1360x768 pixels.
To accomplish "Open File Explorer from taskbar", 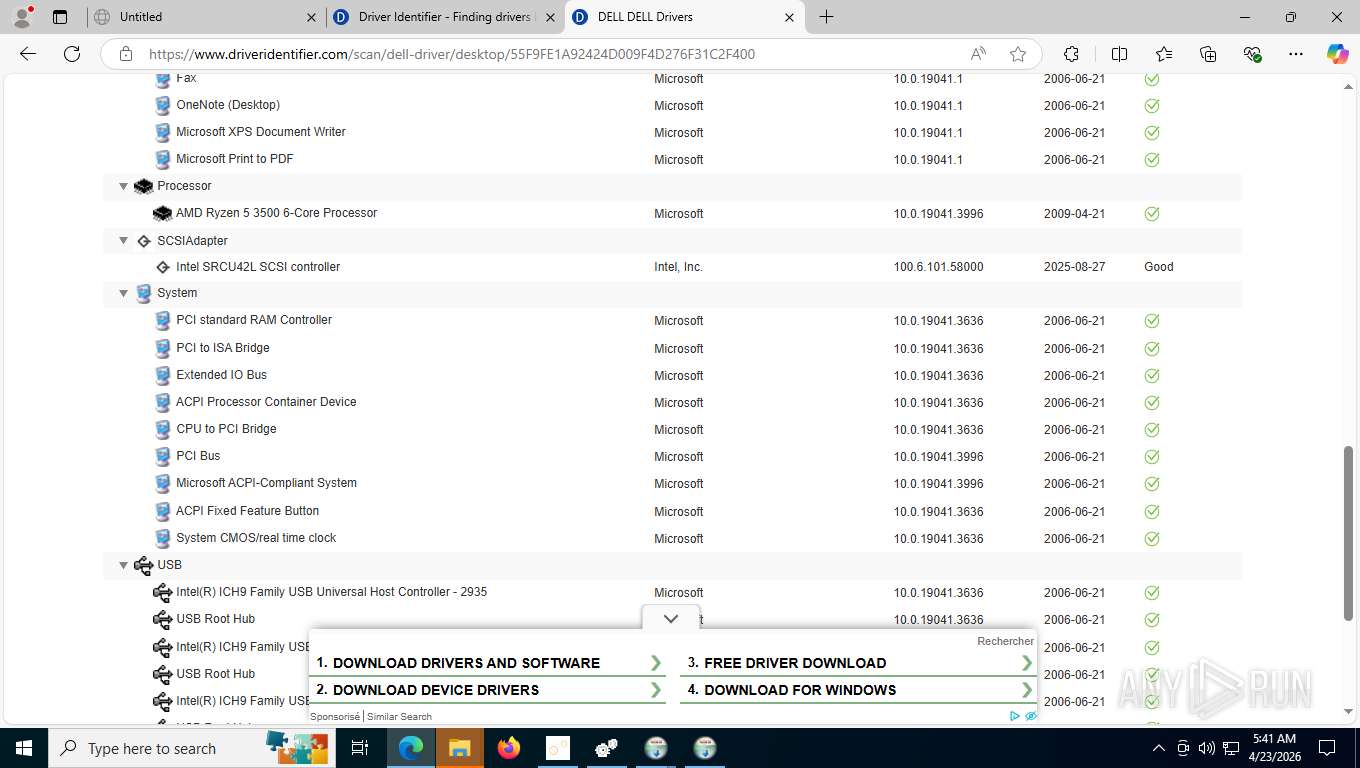I will click(x=459, y=748).
